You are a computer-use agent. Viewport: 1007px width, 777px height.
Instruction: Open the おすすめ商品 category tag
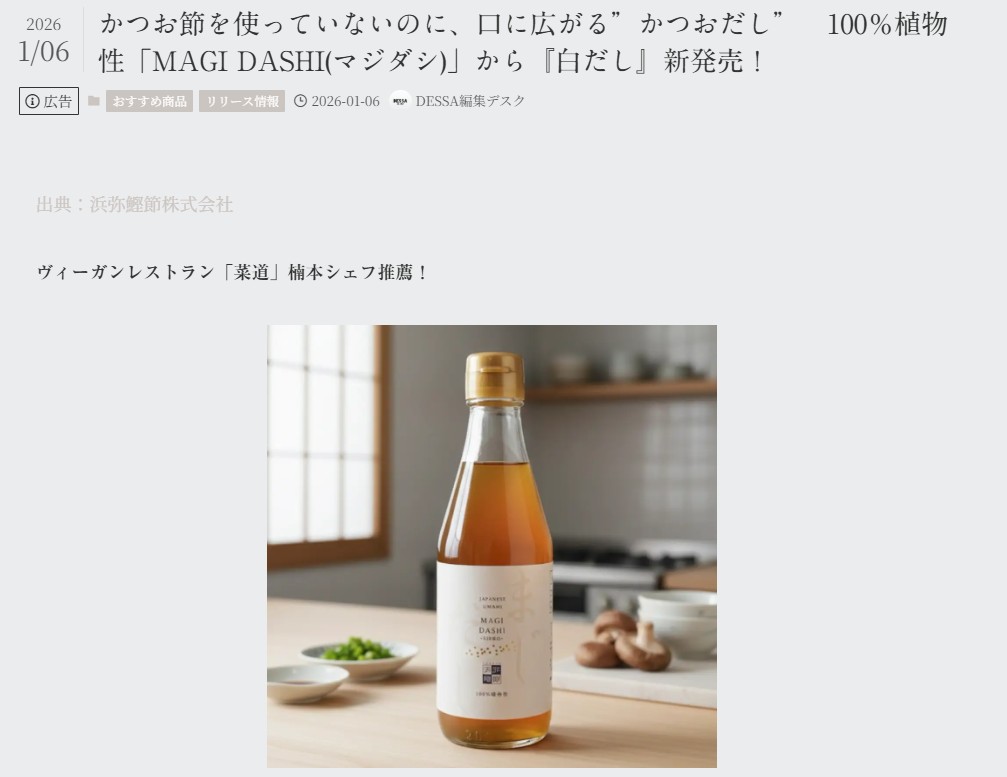pyautogui.click(x=149, y=101)
